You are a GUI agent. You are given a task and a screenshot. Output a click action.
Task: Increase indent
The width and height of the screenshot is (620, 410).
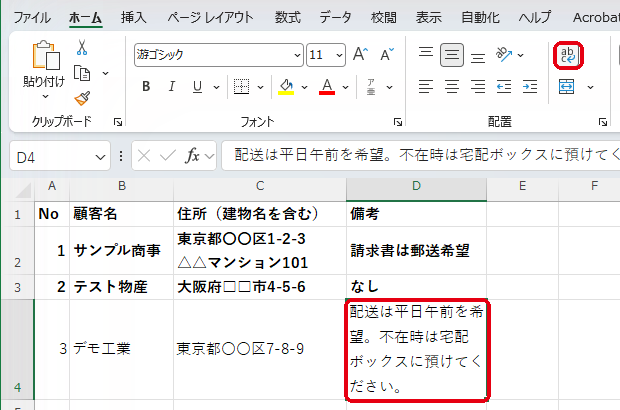530,87
